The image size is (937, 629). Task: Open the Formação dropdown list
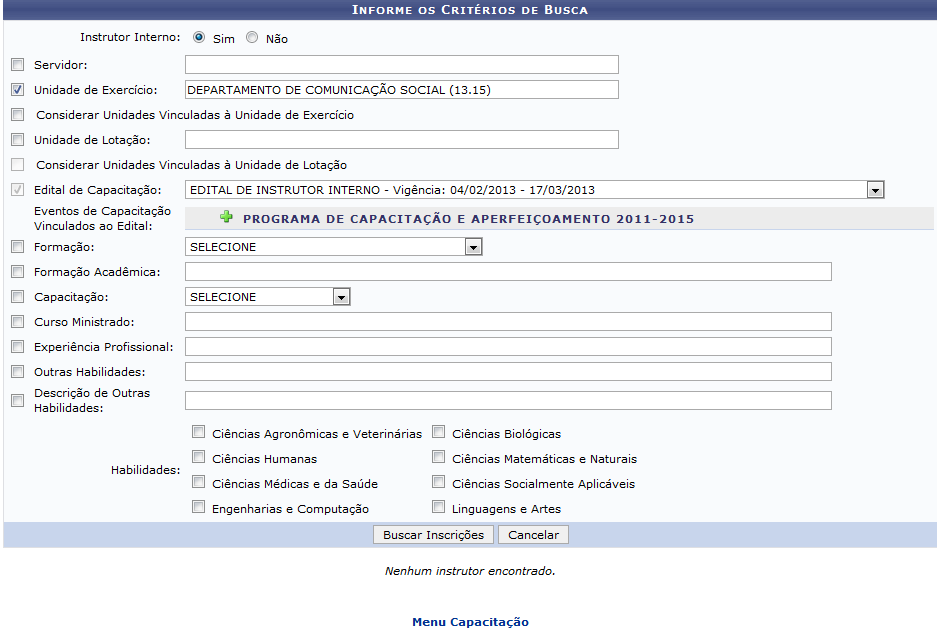pos(473,247)
